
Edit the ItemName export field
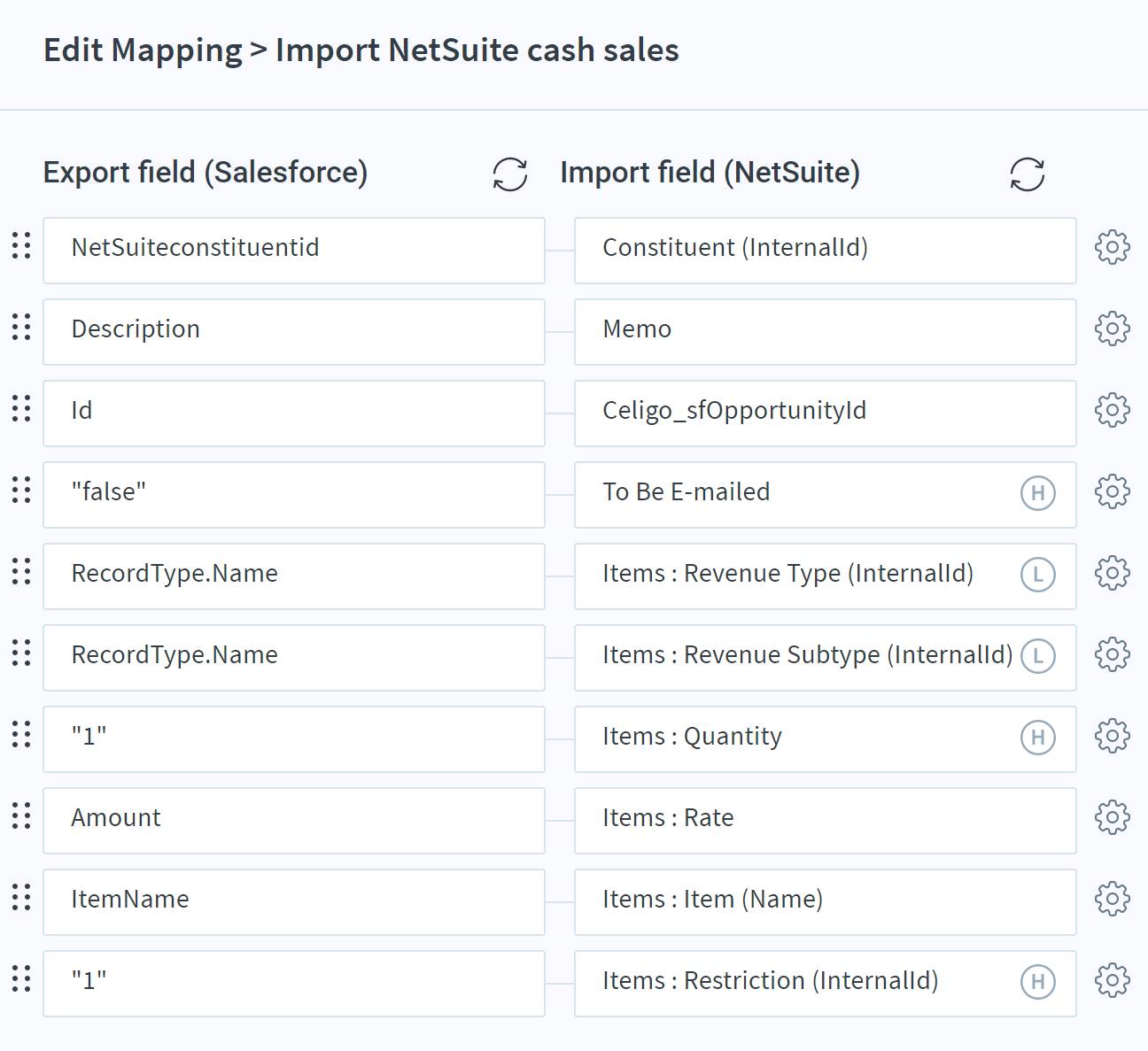(294, 902)
